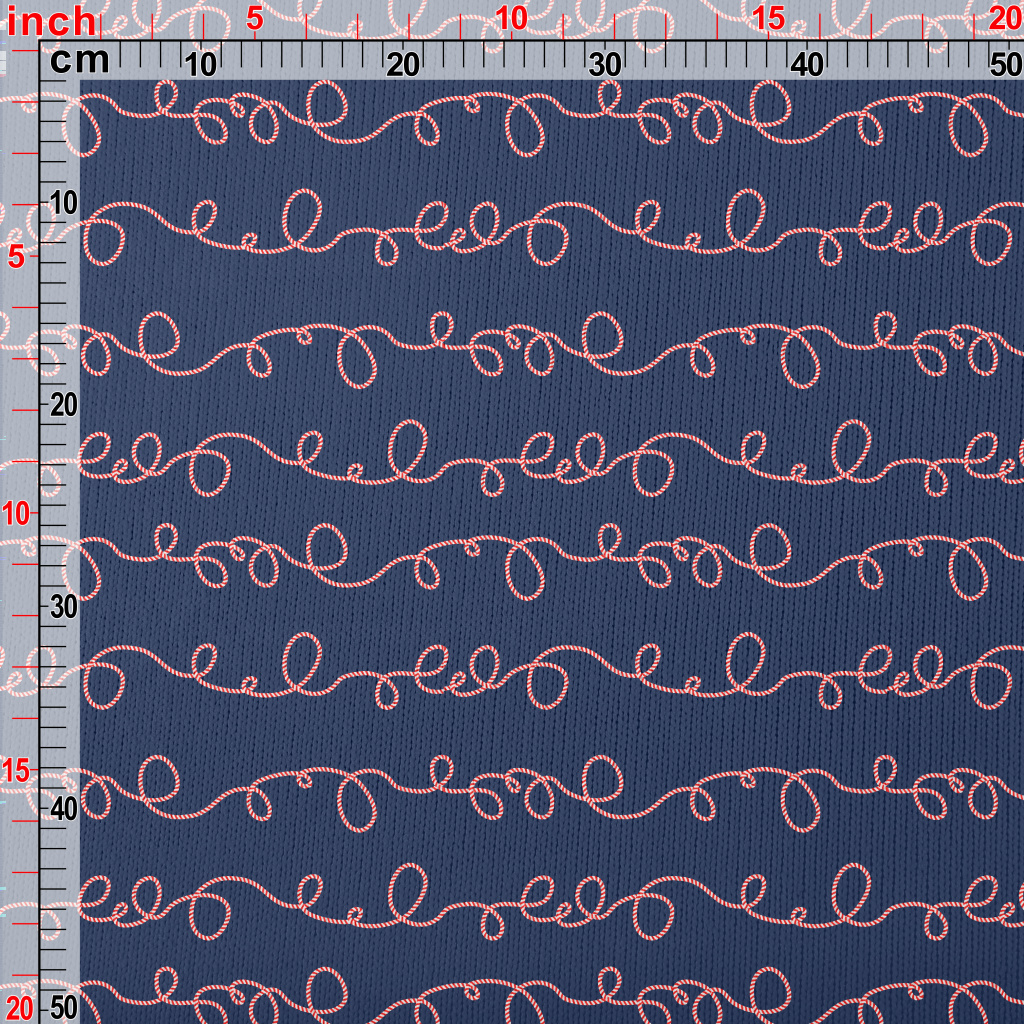Click the 30 cm mark on left ruler
The height and width of the screenshot is (1024, 1024).
click(63, 607)
